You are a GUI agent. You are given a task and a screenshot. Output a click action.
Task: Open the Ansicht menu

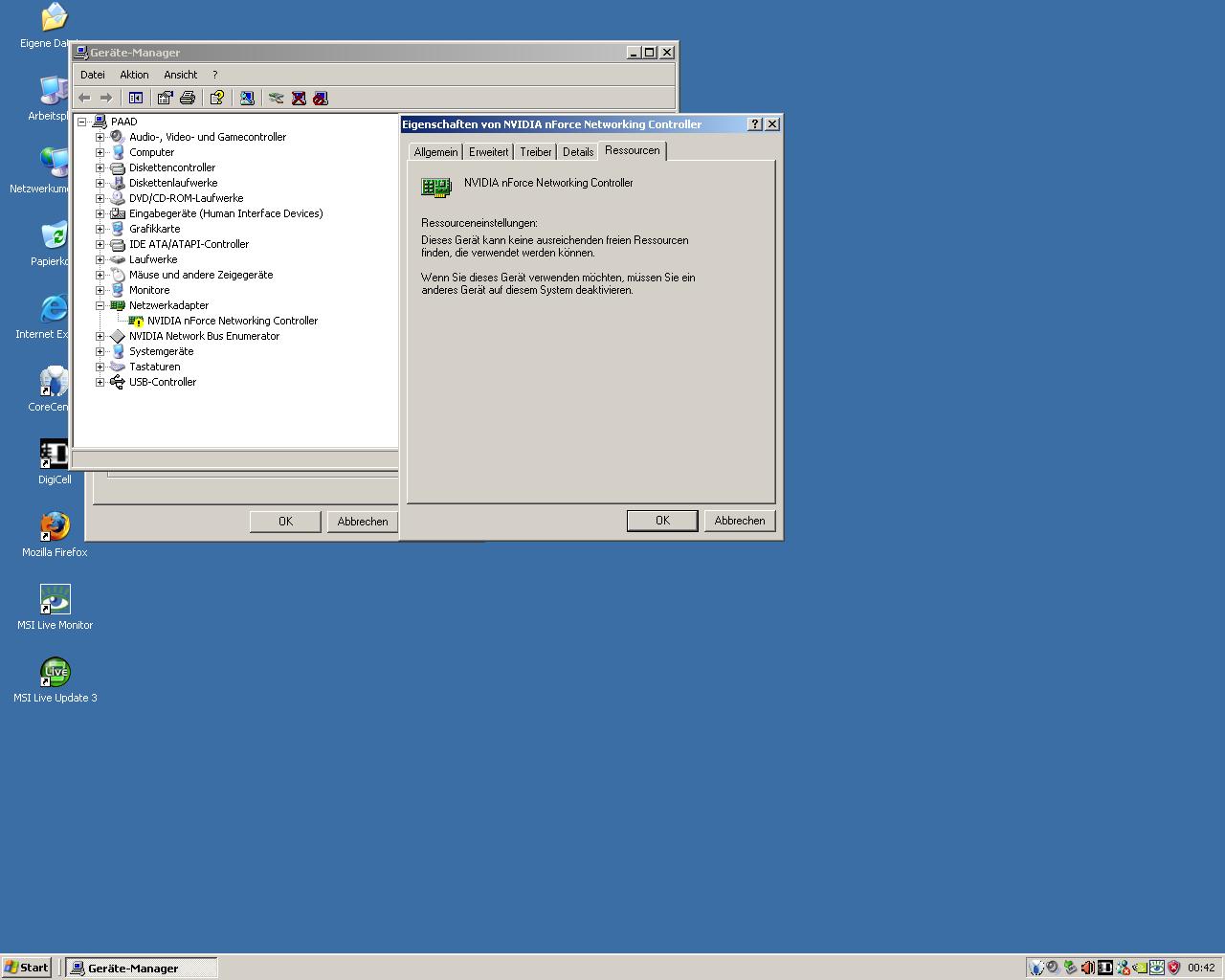180,75
